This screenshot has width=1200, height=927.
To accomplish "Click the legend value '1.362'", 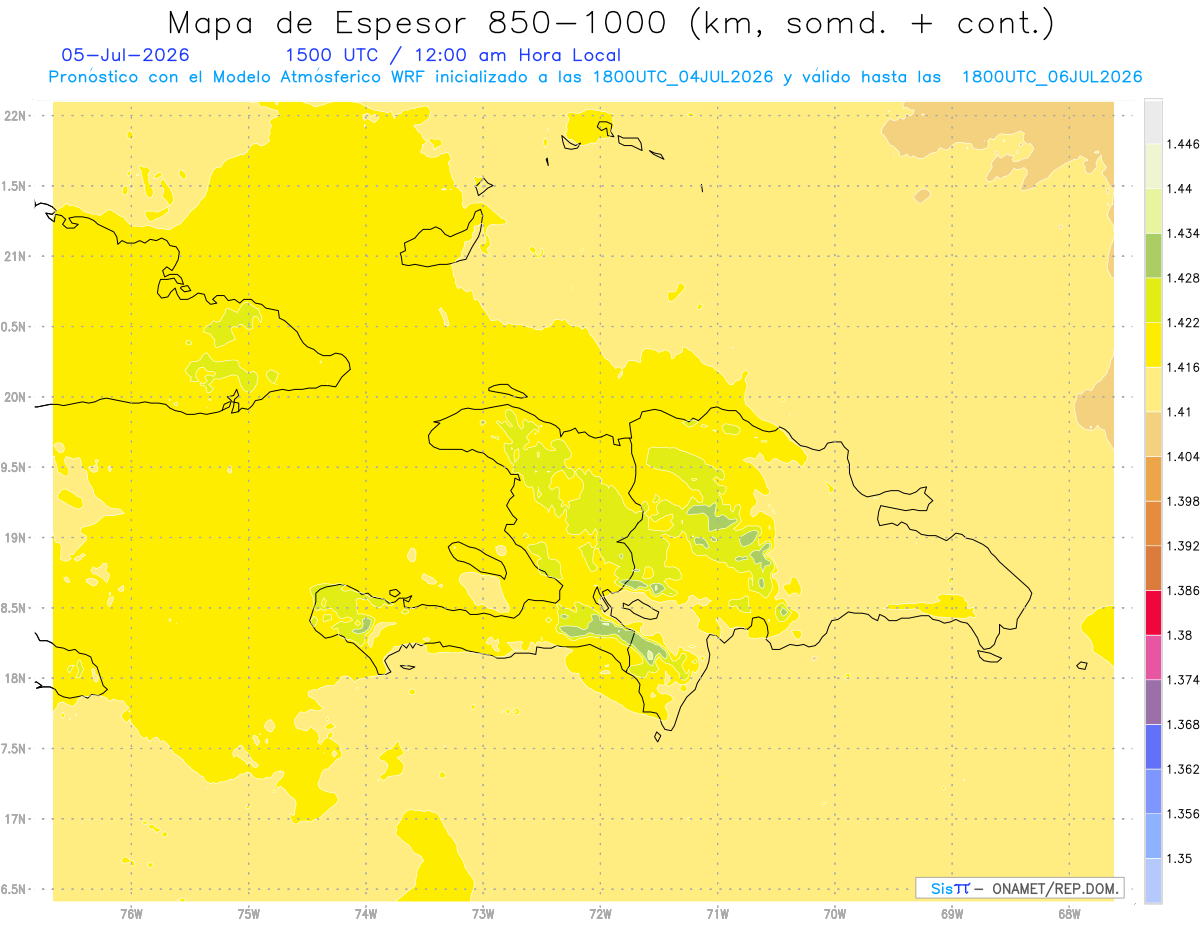I will click(1183, 769).
